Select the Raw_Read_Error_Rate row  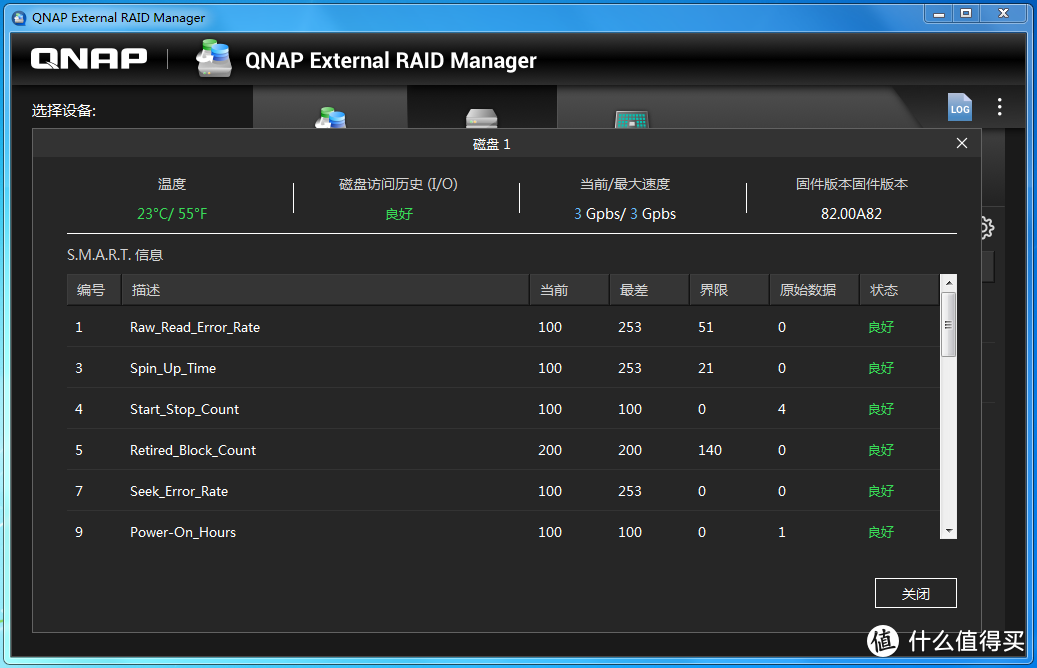[x=503, y=327]
